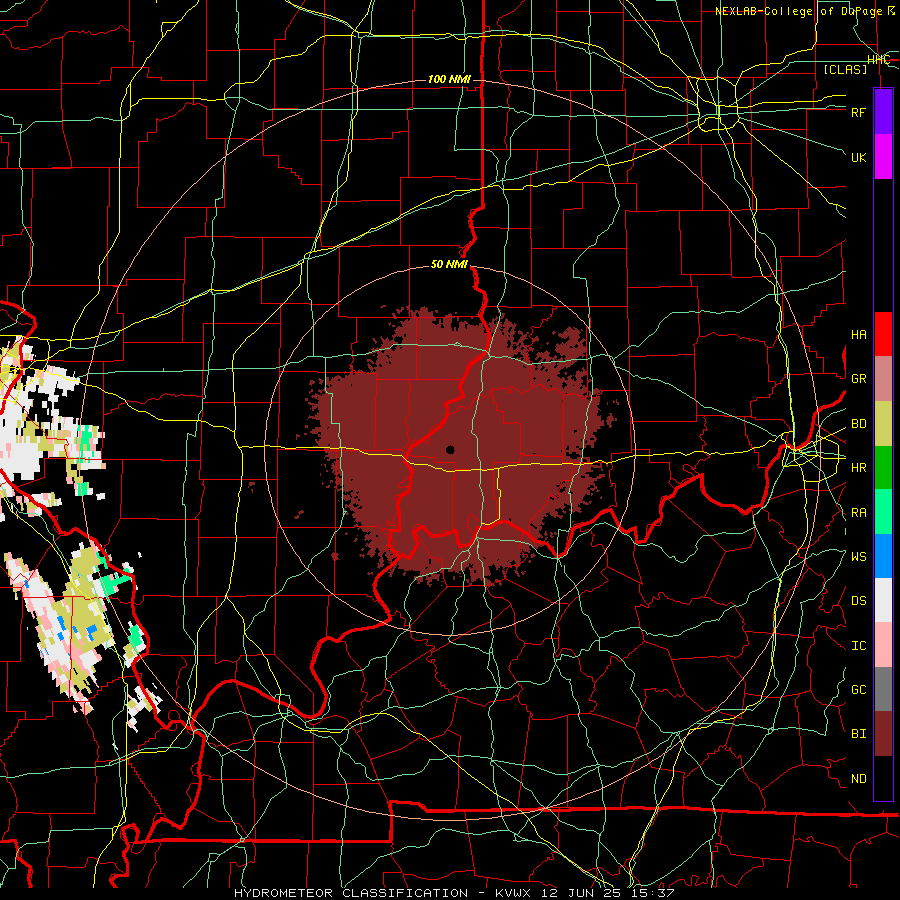Select the olive-yellow BD legend swatch
Image resolution: width=900 pixels, height=900 pixels.
point(883,424)
